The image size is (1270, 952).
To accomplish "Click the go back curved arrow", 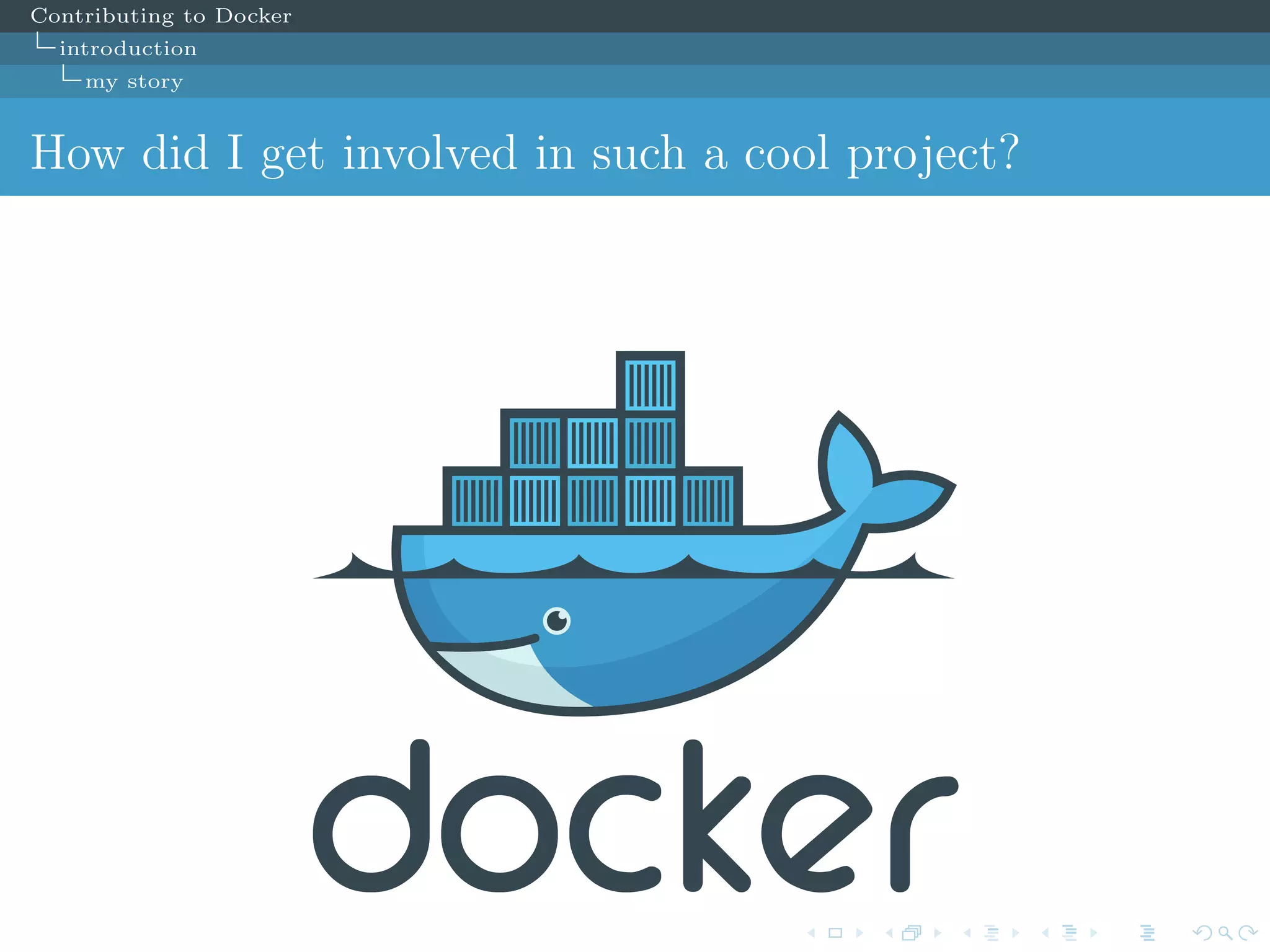I will (x=1202, y=933).
